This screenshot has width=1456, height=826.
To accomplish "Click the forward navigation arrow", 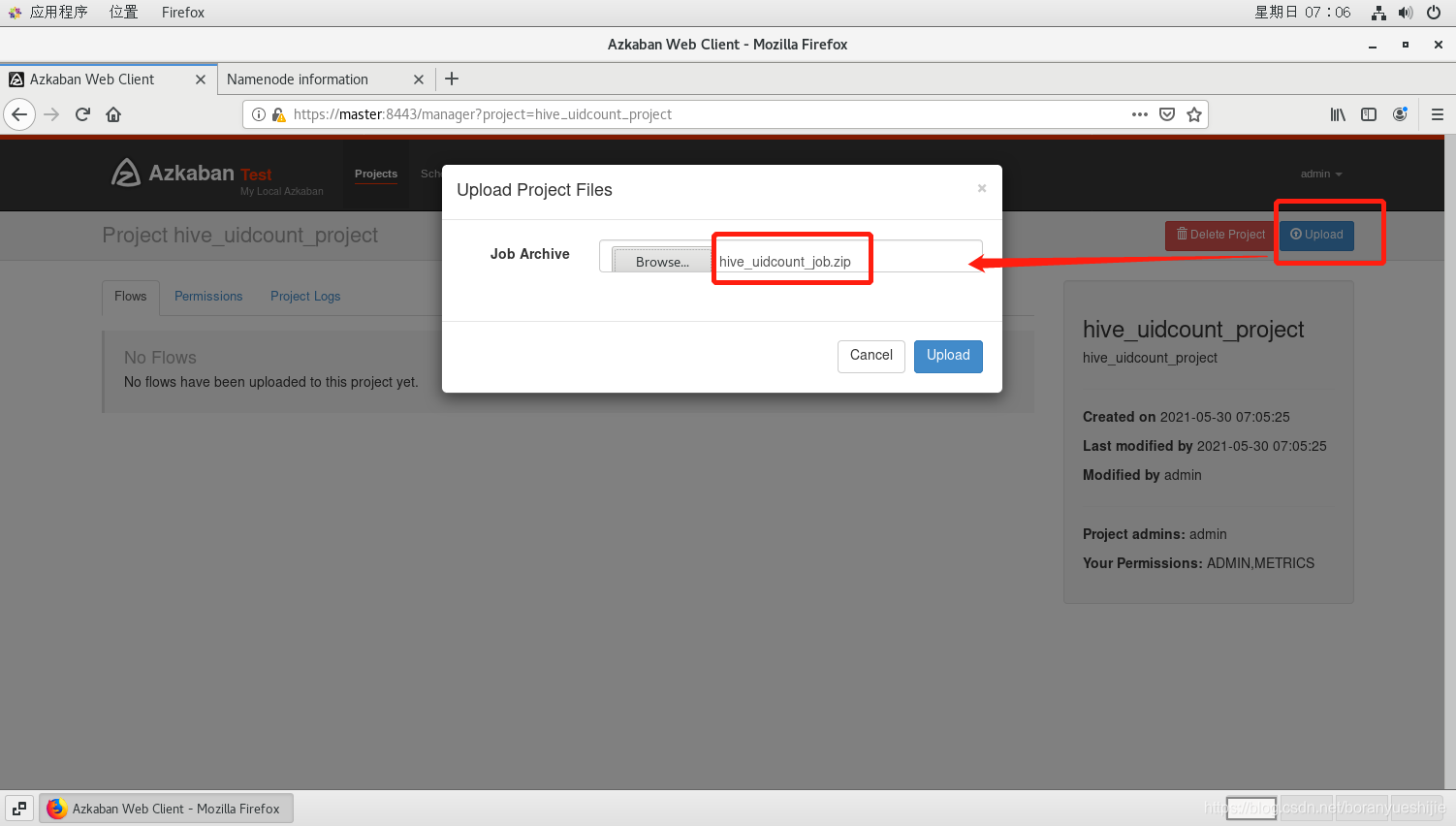I will point(51,114).
